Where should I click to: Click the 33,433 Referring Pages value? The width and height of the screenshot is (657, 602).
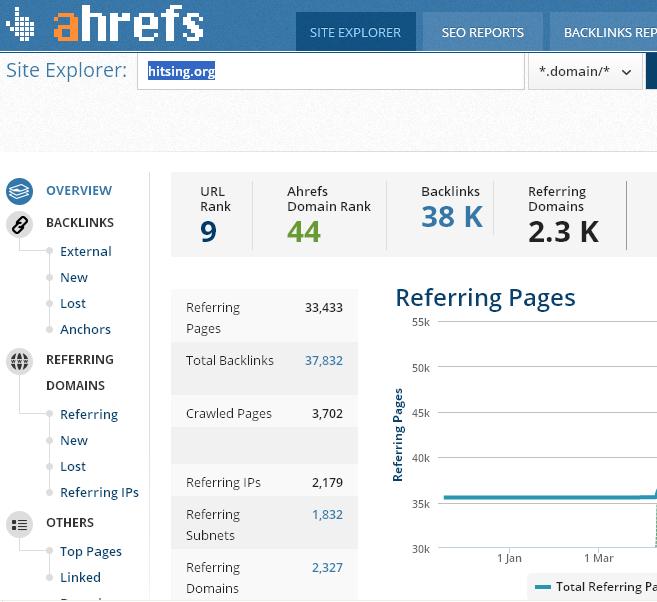pos(324,308)
